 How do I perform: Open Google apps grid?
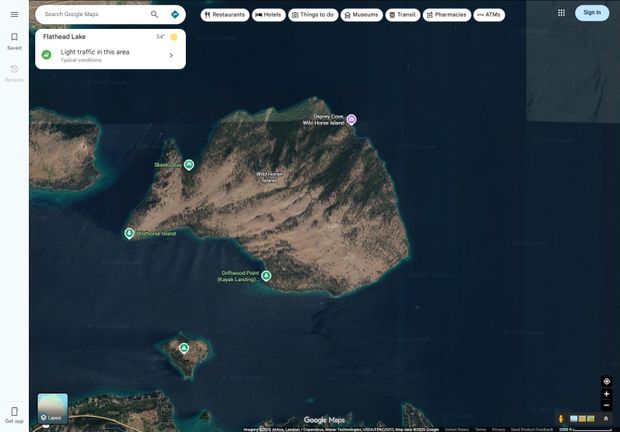(561, 13)
